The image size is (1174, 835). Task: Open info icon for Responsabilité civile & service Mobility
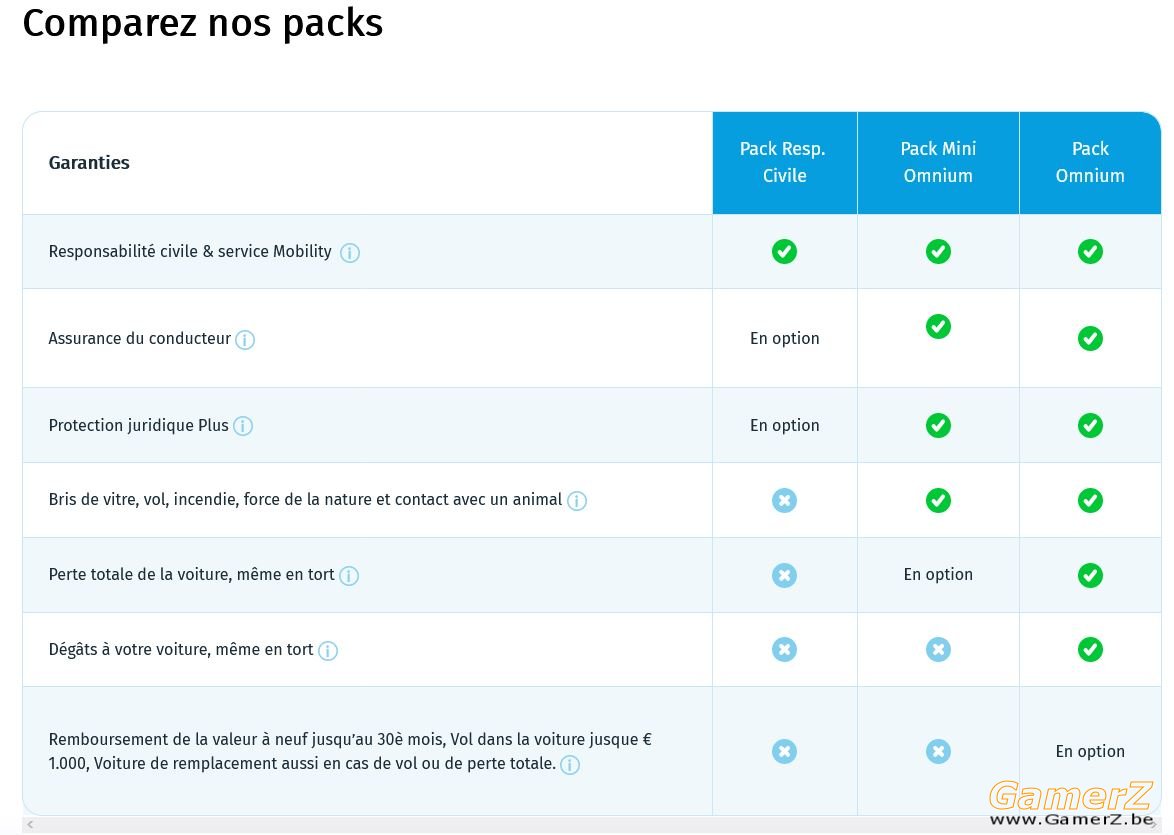(350, 253)
